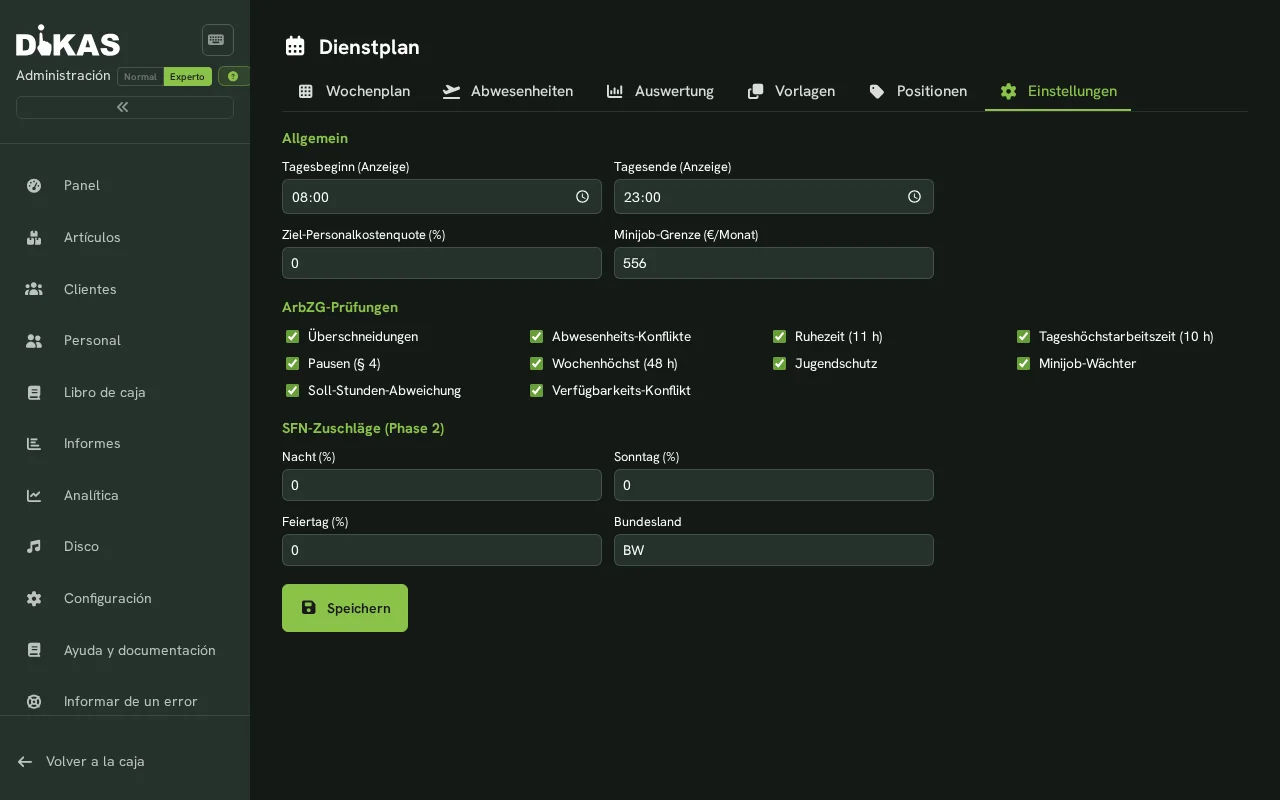Click the Abwesenheiten plane departure icon
1280x800 pixels.
(452, 91)
